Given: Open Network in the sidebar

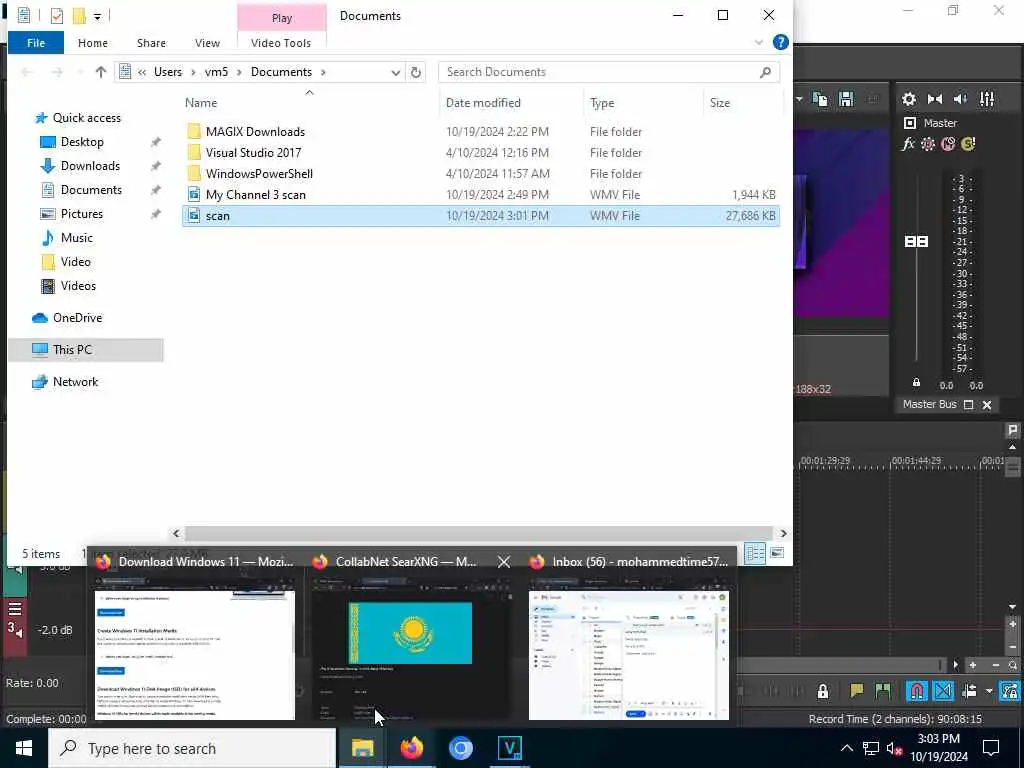Looking at the screenshot, I should tap(75, 381).
